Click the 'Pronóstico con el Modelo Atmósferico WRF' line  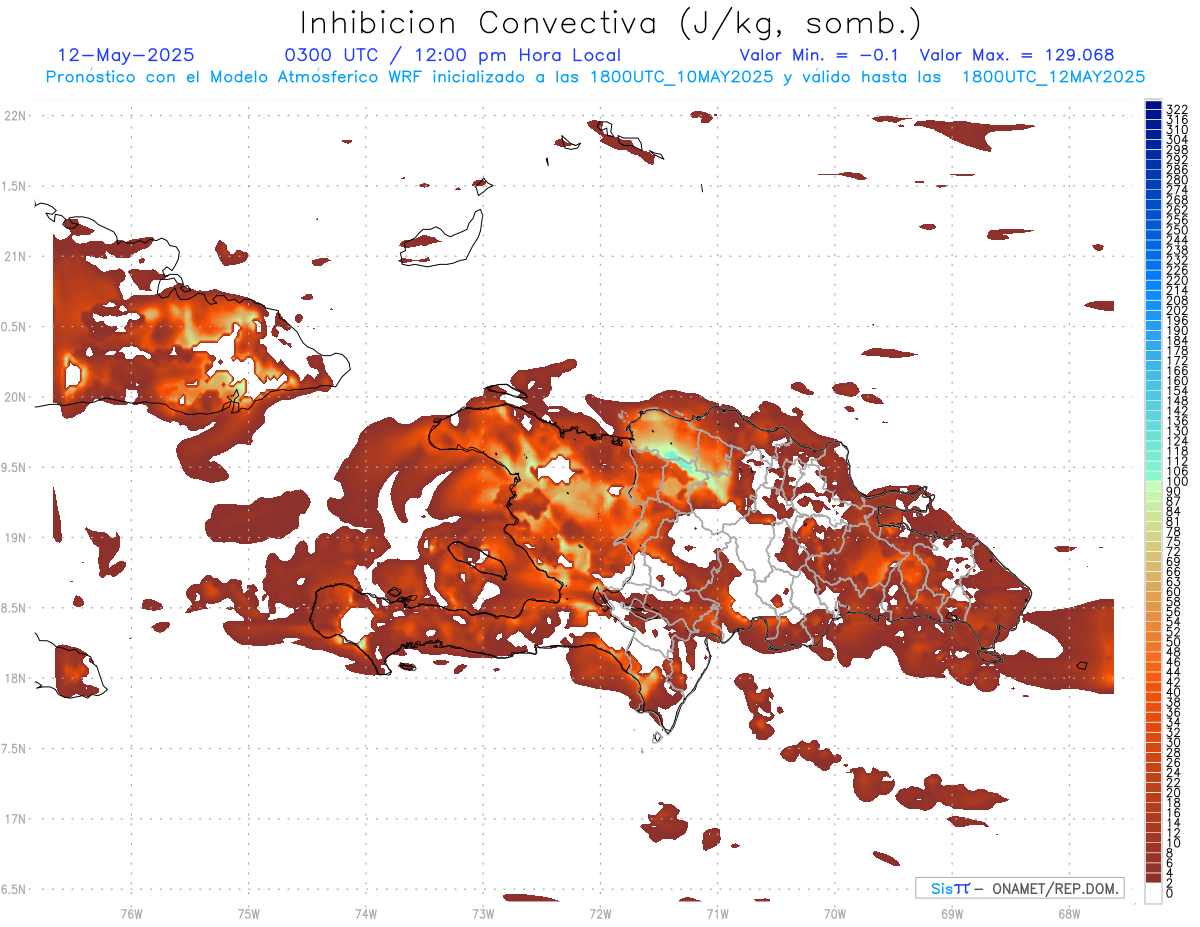point(595,76)
